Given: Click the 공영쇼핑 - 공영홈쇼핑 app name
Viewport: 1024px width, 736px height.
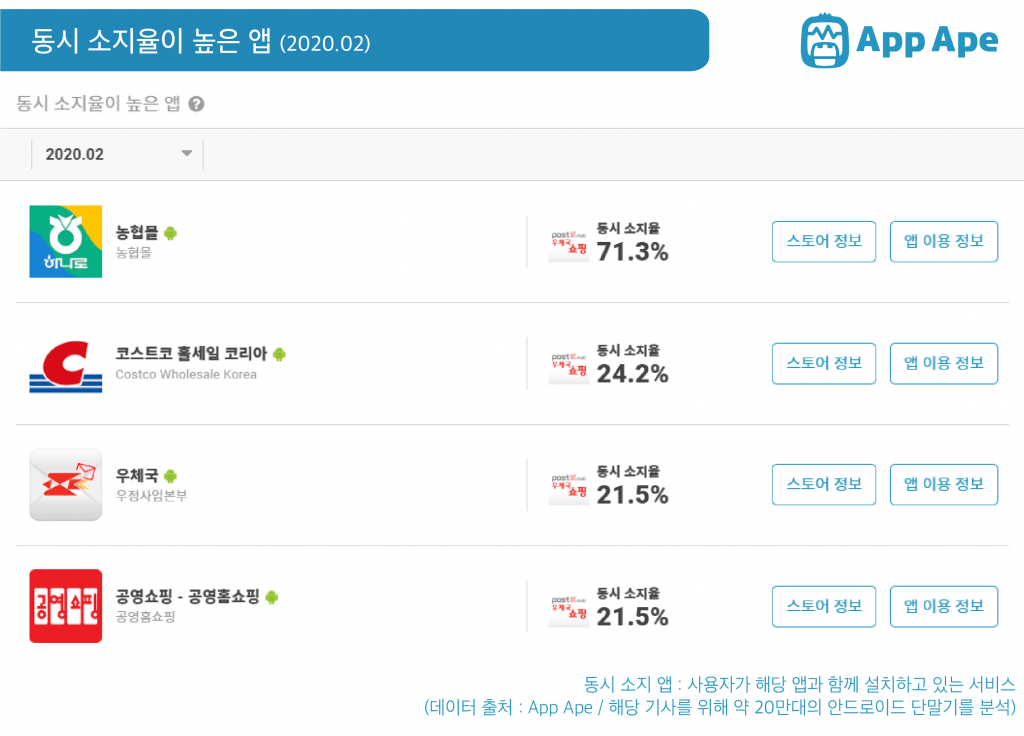Looking at the screenshot, I should 187,596.
